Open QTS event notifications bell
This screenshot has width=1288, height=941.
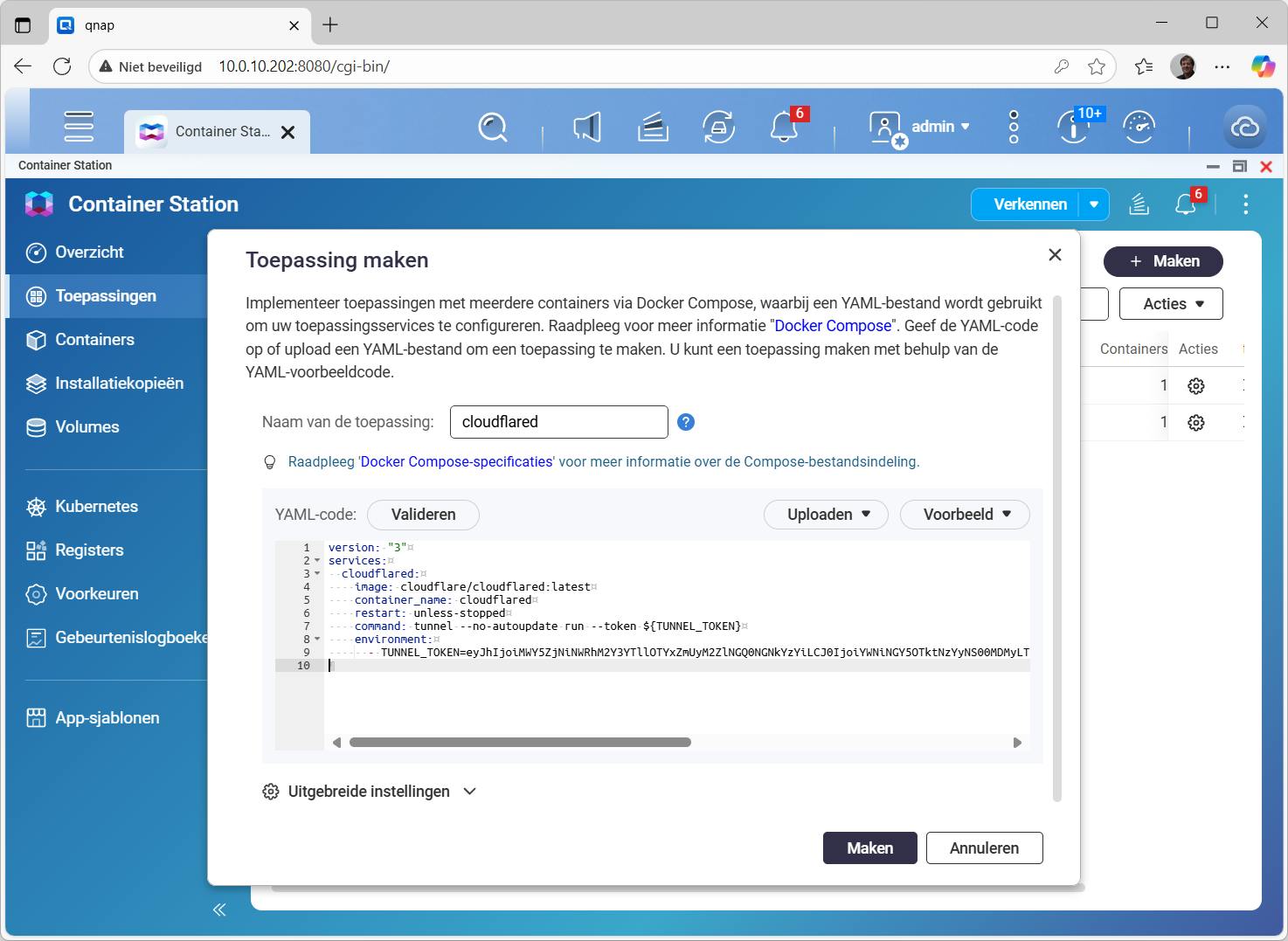pyautogui.click(x=784, y=128)
